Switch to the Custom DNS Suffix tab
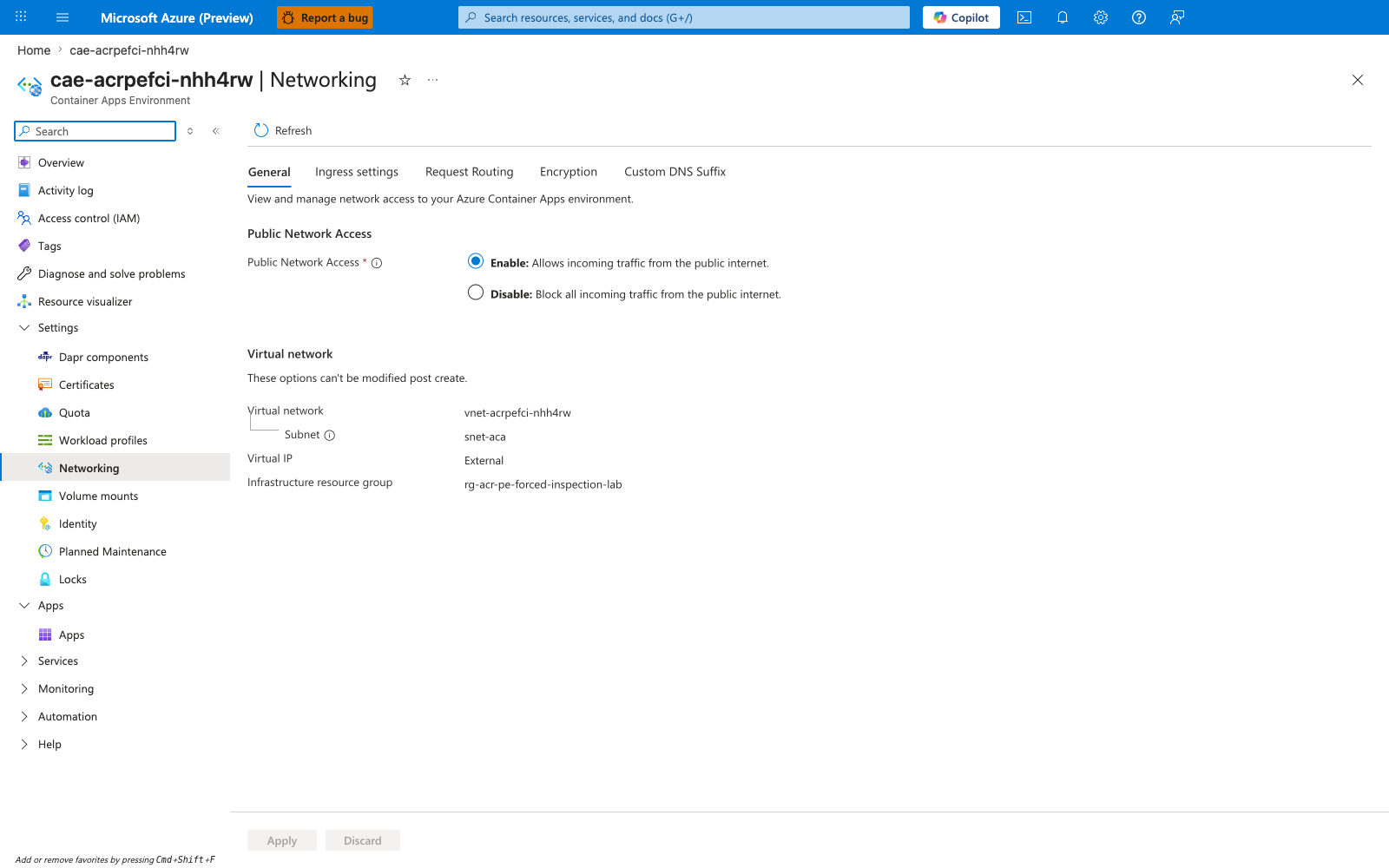Image resolution: width=1389 pixels, height=868 pixels. tap(675, 172)
